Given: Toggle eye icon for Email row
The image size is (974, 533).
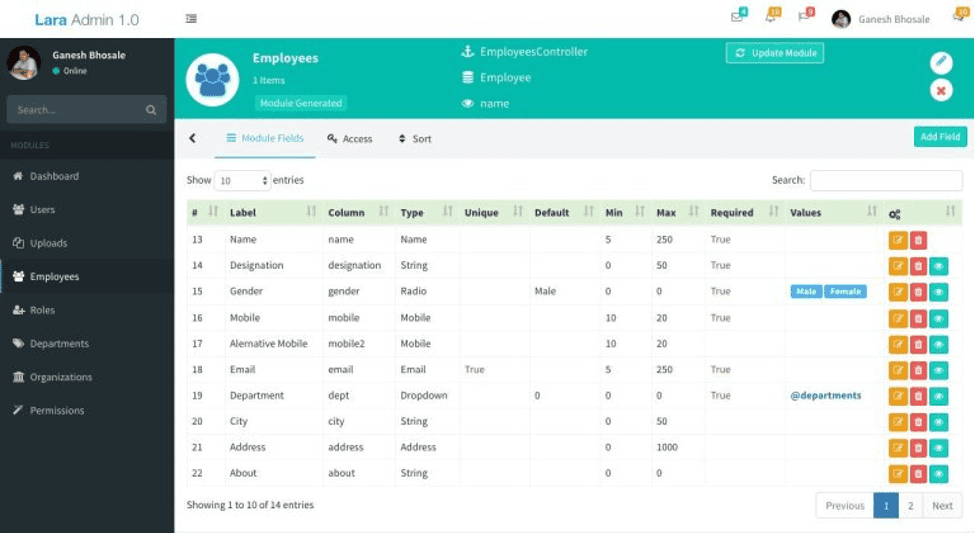Looking at the screenshot, I should 939,370.
